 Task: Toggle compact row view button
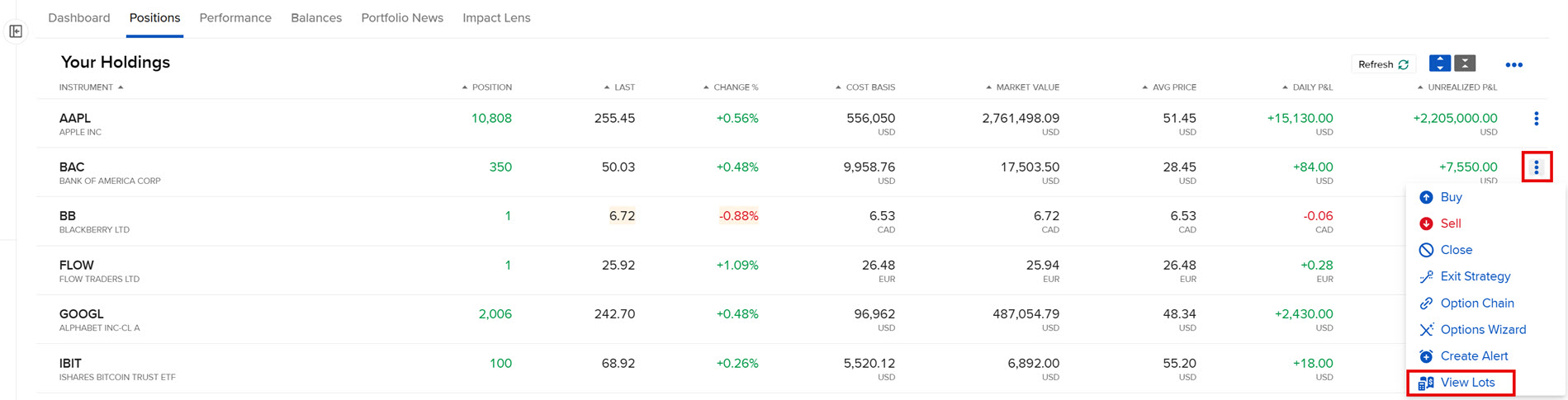pyautogui.click(x=1465, y=64)
